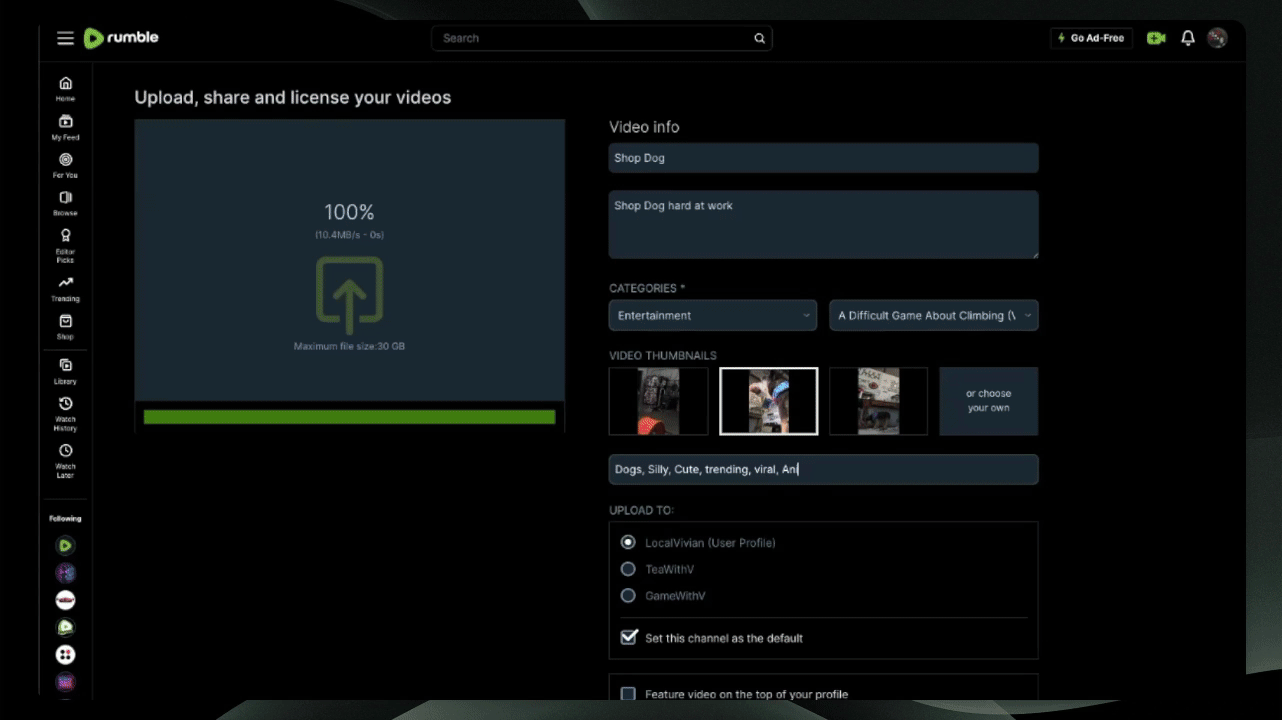Click the large upload arrow icon

pyautogui.click(x=349, y=295)
